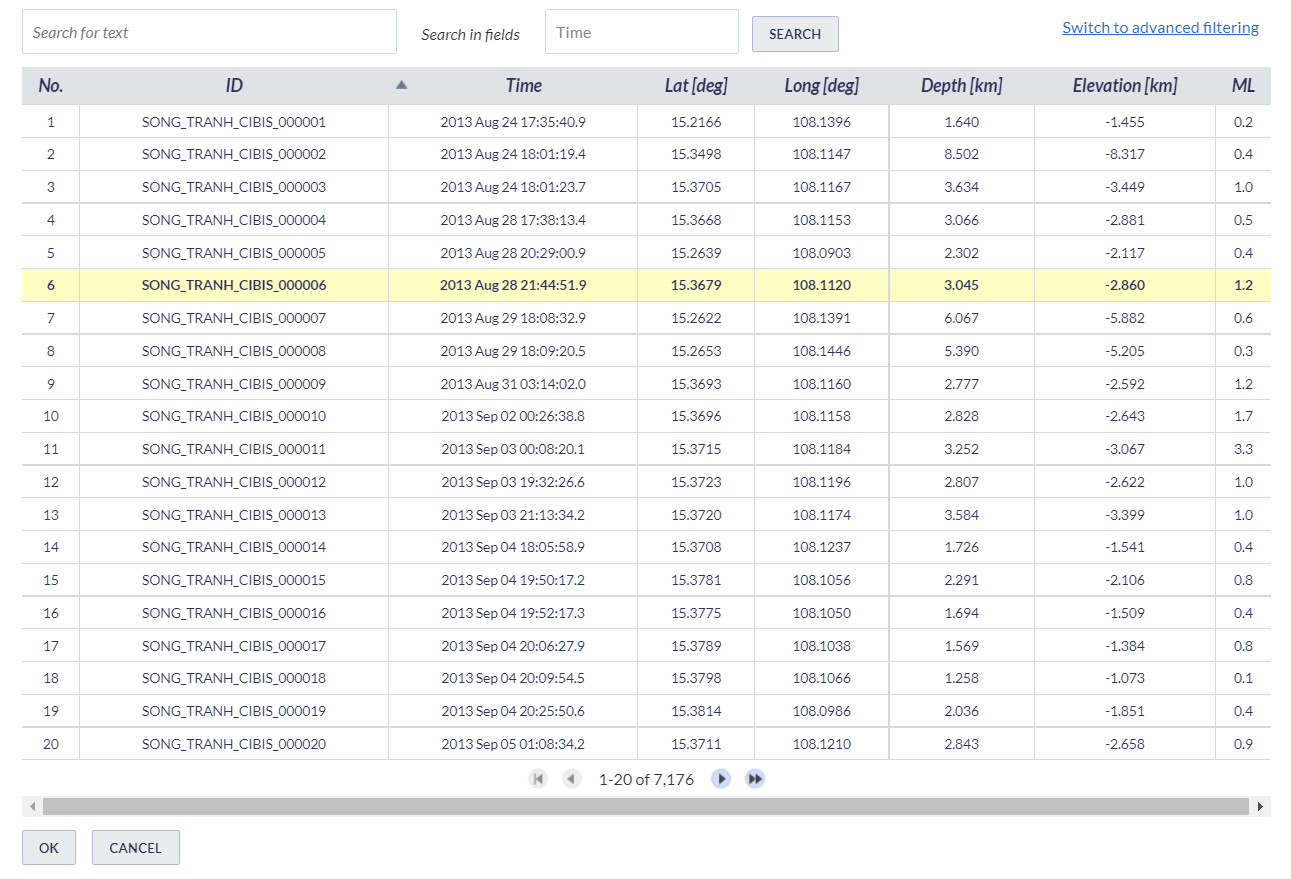Click the SEARCH button
Viewport: 1291px width, 879px height.
(x=795, y=34)
